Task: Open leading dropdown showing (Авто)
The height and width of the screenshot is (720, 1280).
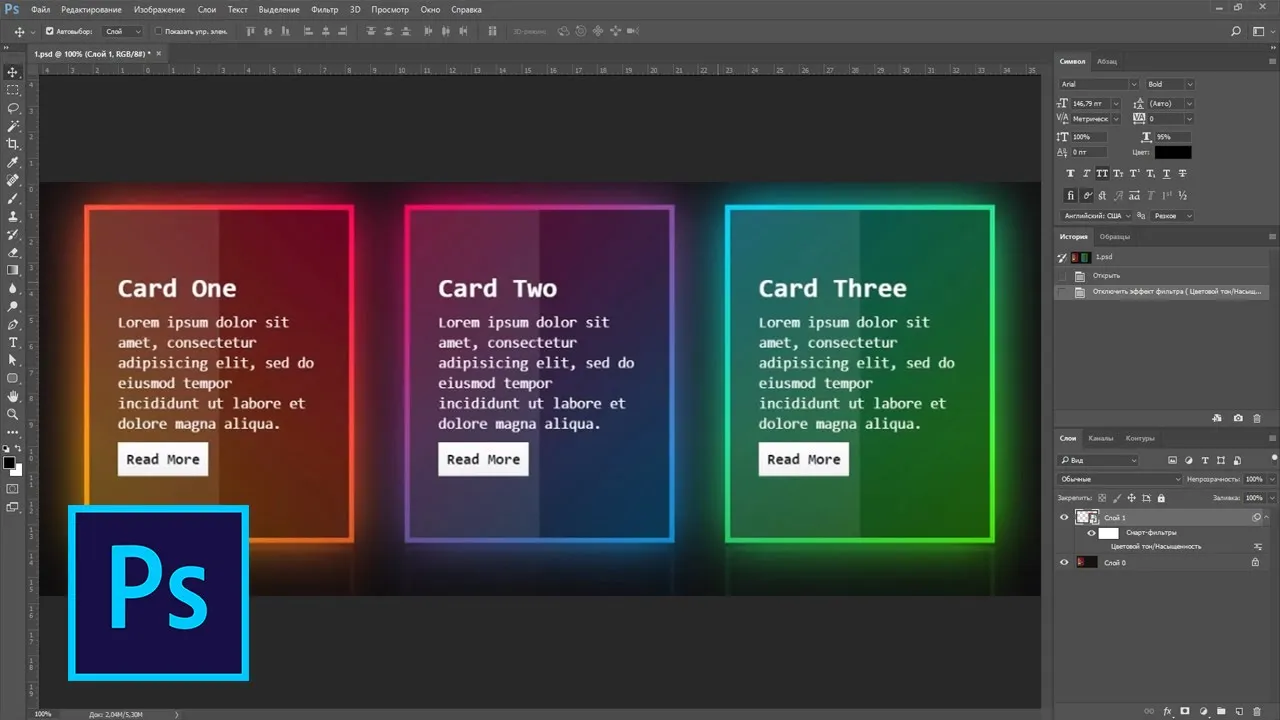Action: pyautogui.click(x=1189, y=104)
